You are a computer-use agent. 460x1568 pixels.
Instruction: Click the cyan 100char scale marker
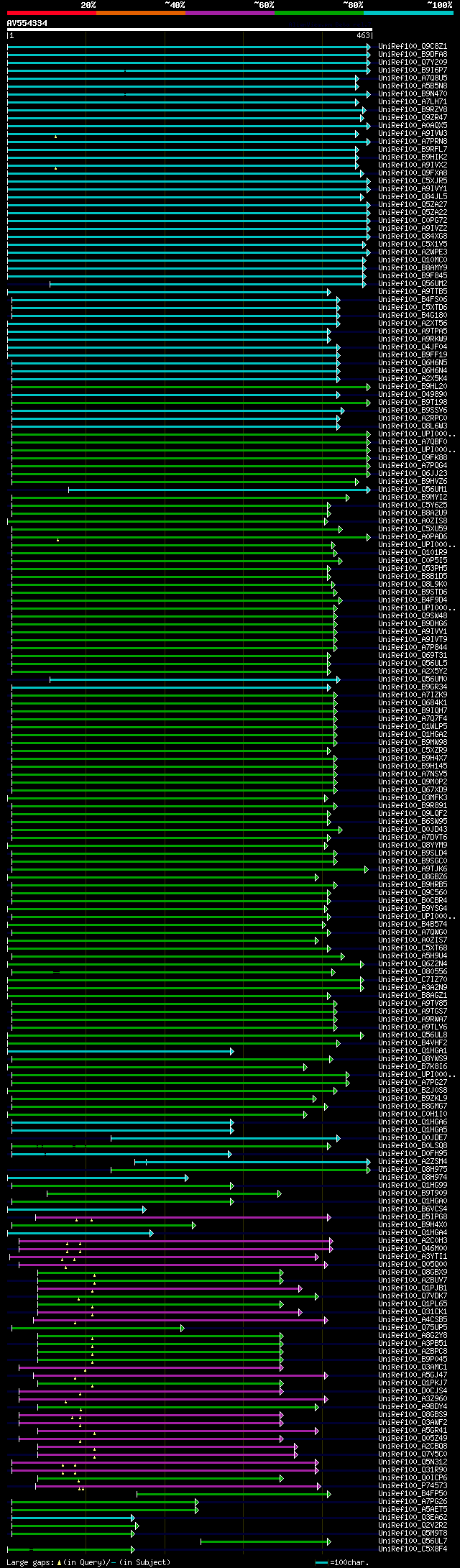tap(322, 1562)
